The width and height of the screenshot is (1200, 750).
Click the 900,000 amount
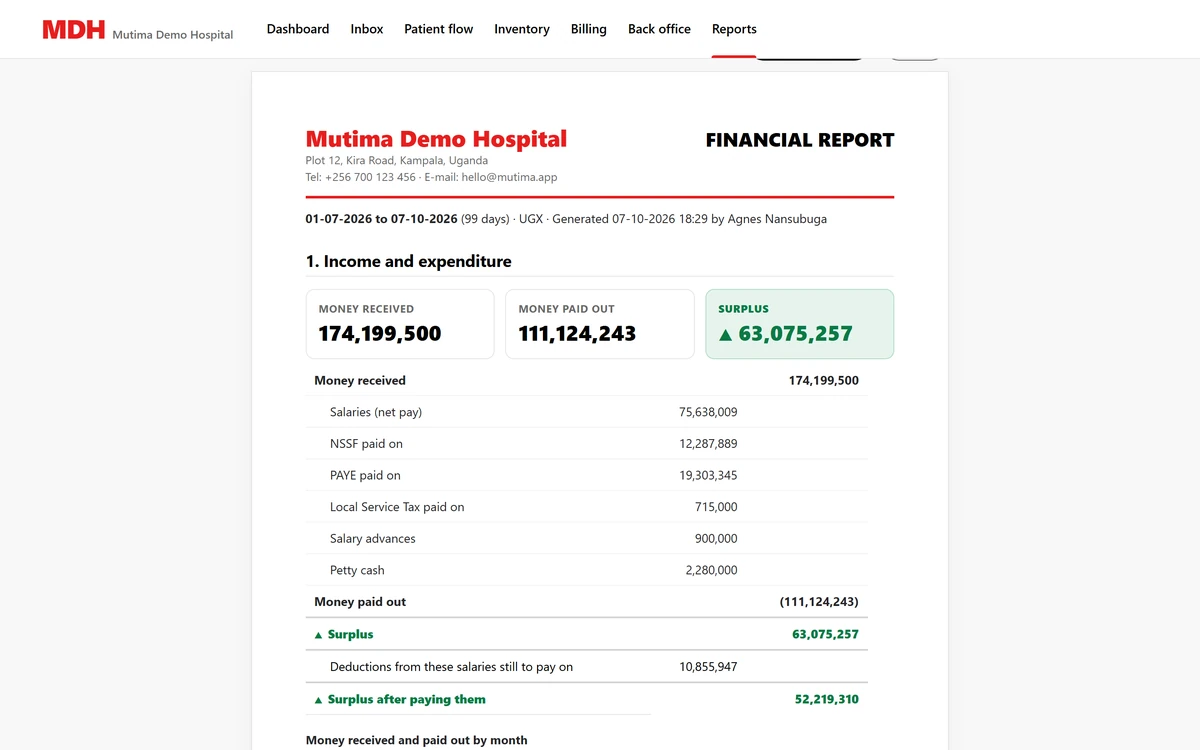716,538
